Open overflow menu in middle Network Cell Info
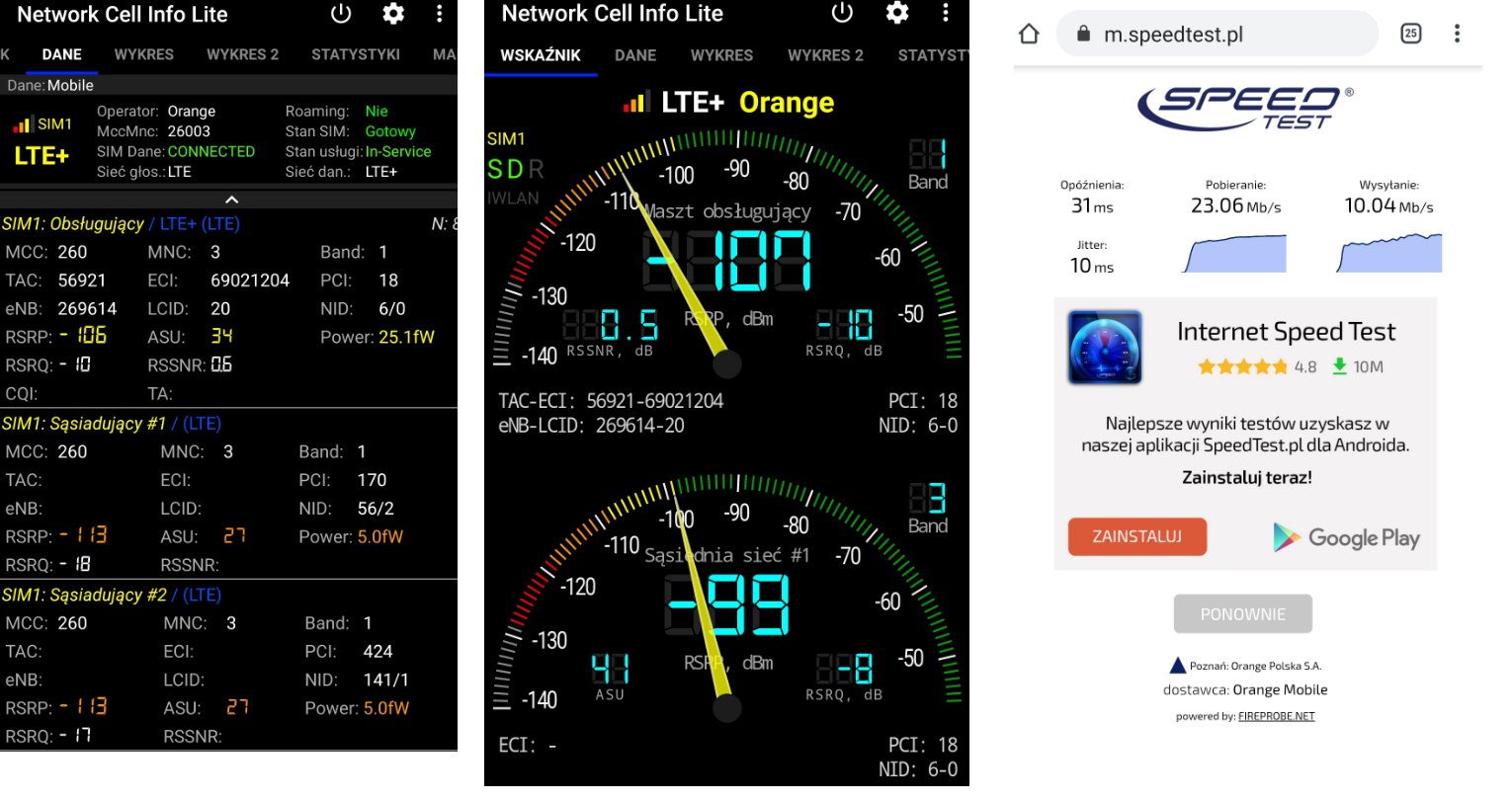The height and width of the screenshot is (802, 1512). tap(946, 13)
